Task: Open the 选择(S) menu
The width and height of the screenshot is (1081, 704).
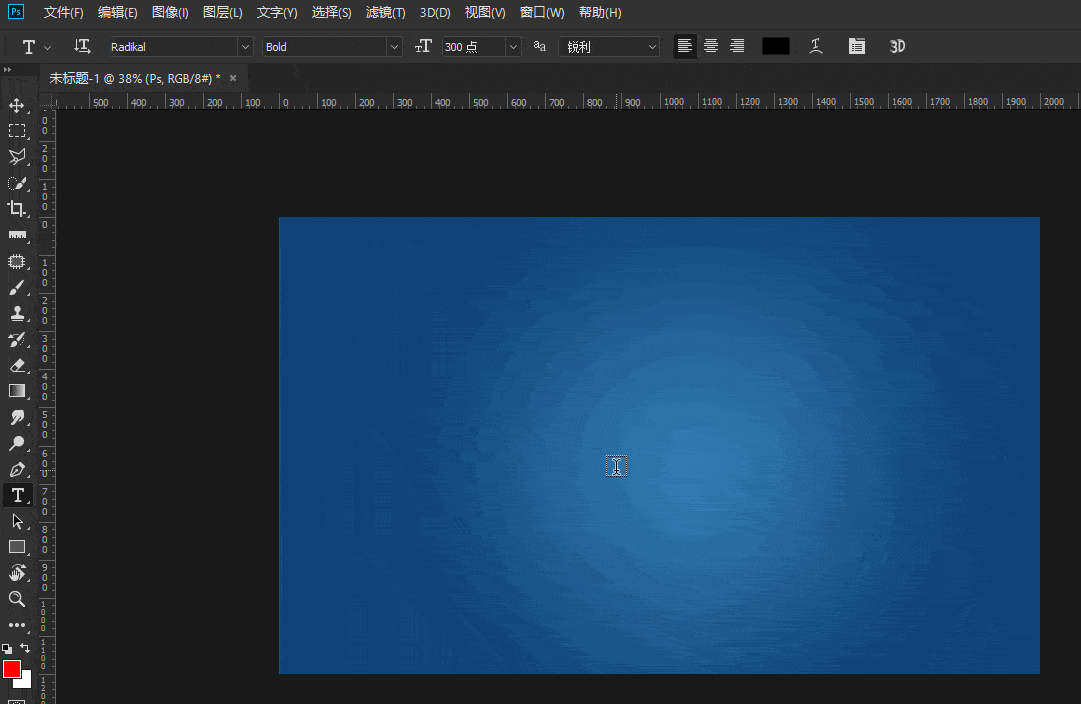Action: [x=331, y=12]
